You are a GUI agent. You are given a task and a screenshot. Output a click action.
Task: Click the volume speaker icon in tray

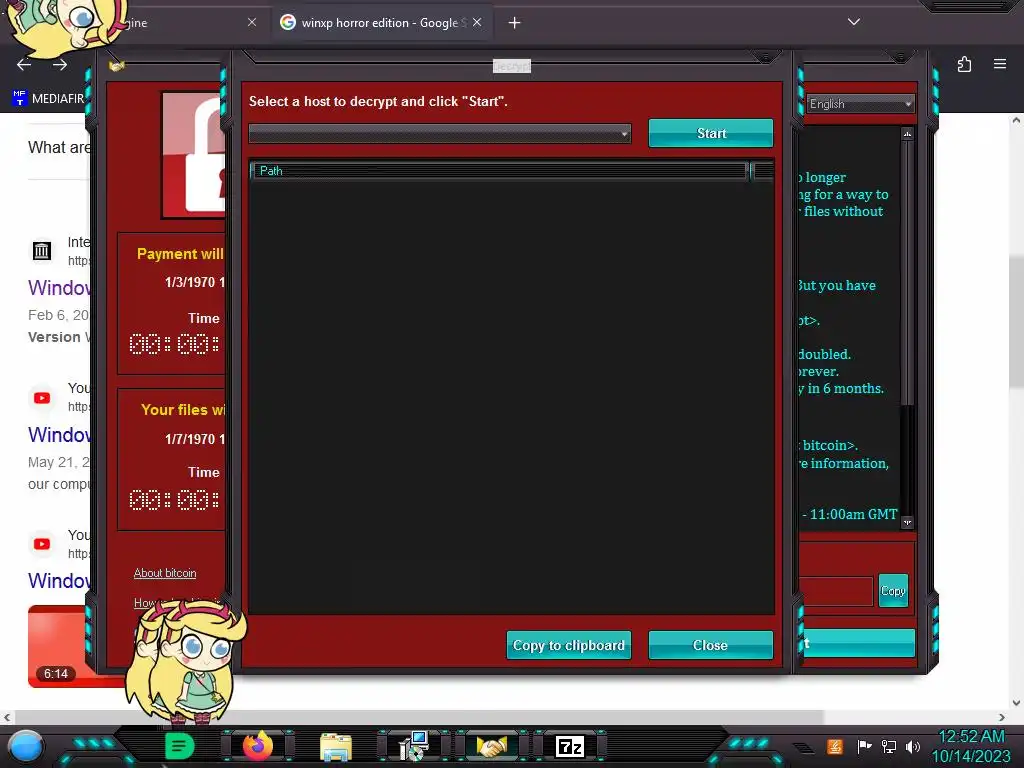click(913, 746)
